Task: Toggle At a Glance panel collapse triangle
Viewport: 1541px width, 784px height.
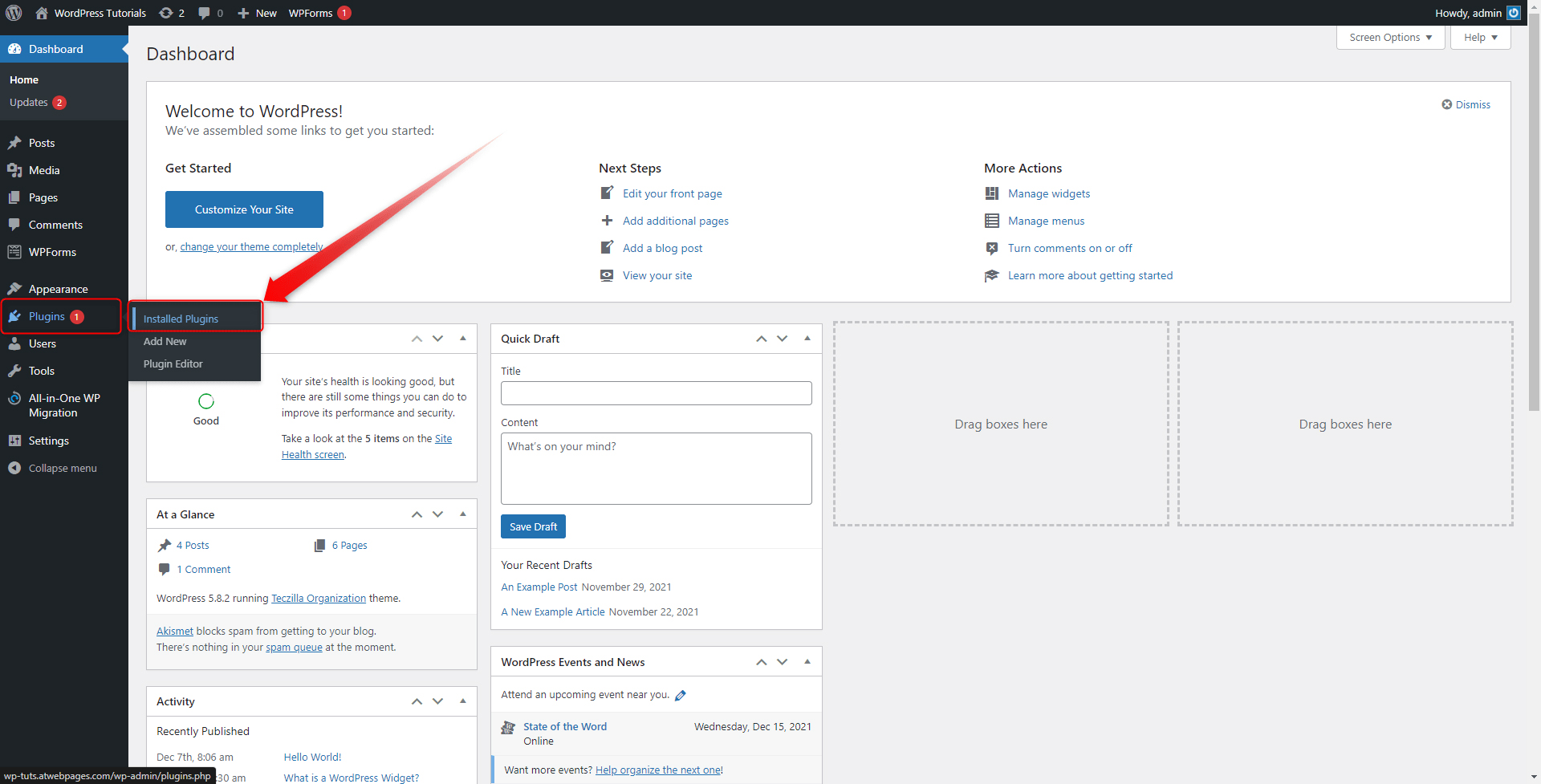Action: click(463, 514)
